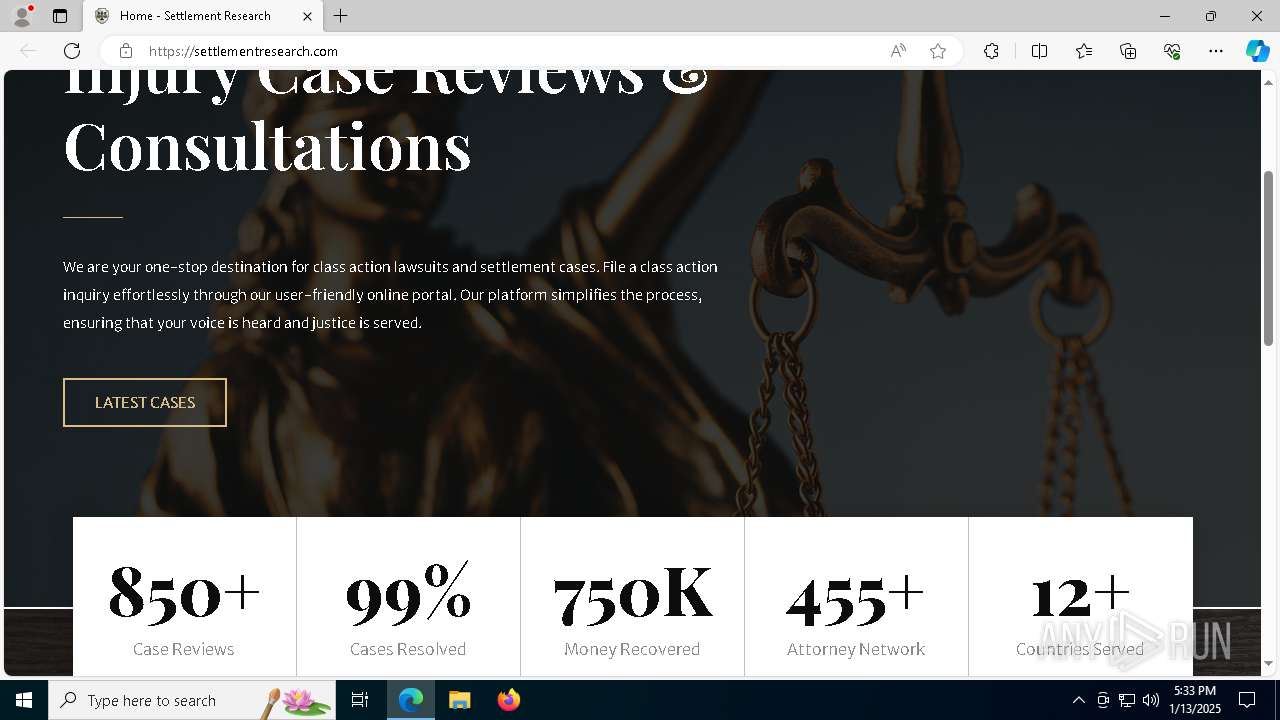Open Collections panel
This screenshot has height=720, width=1280.
click(1128, 51)
